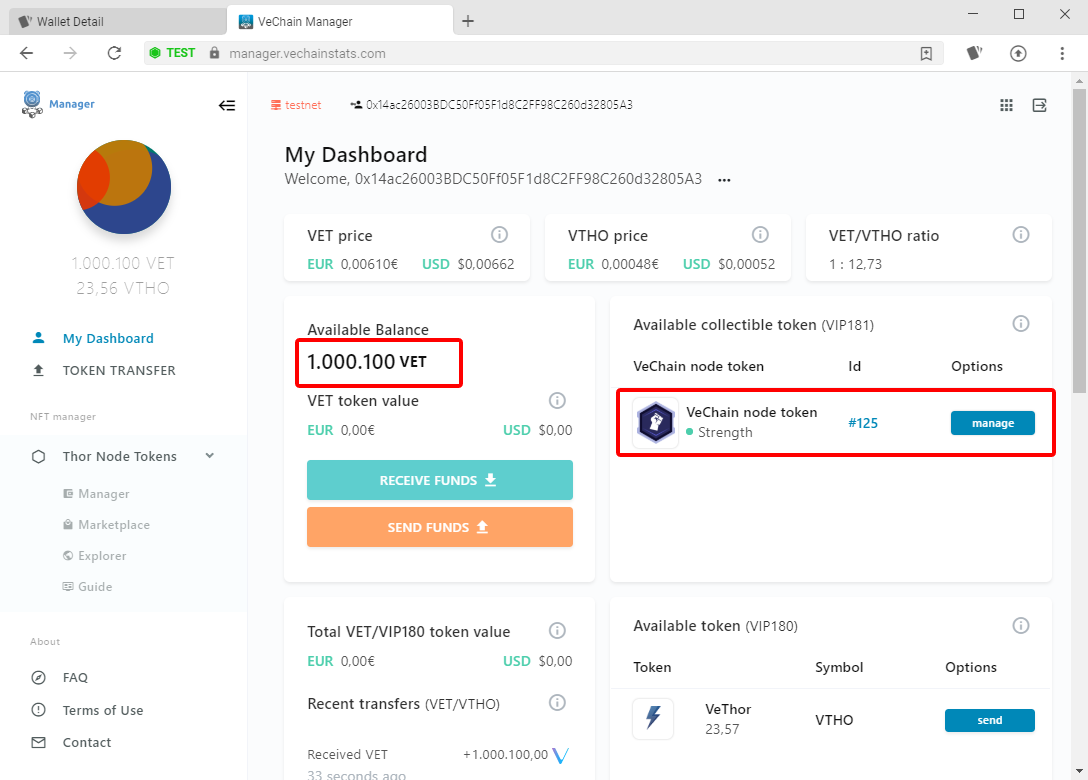Collapse the sidebar with the arrow-lines icon

(x=227, y=105)
